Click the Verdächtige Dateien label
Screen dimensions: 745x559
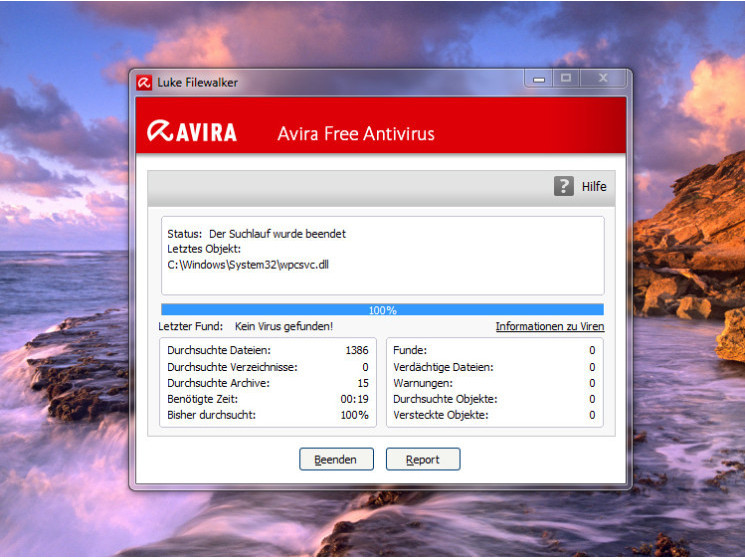click(x=443, y=367)
